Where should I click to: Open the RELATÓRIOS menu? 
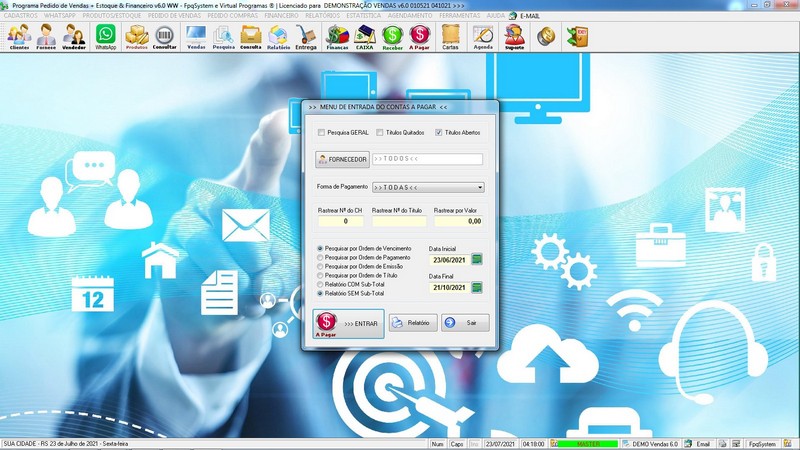click(322, 16)
